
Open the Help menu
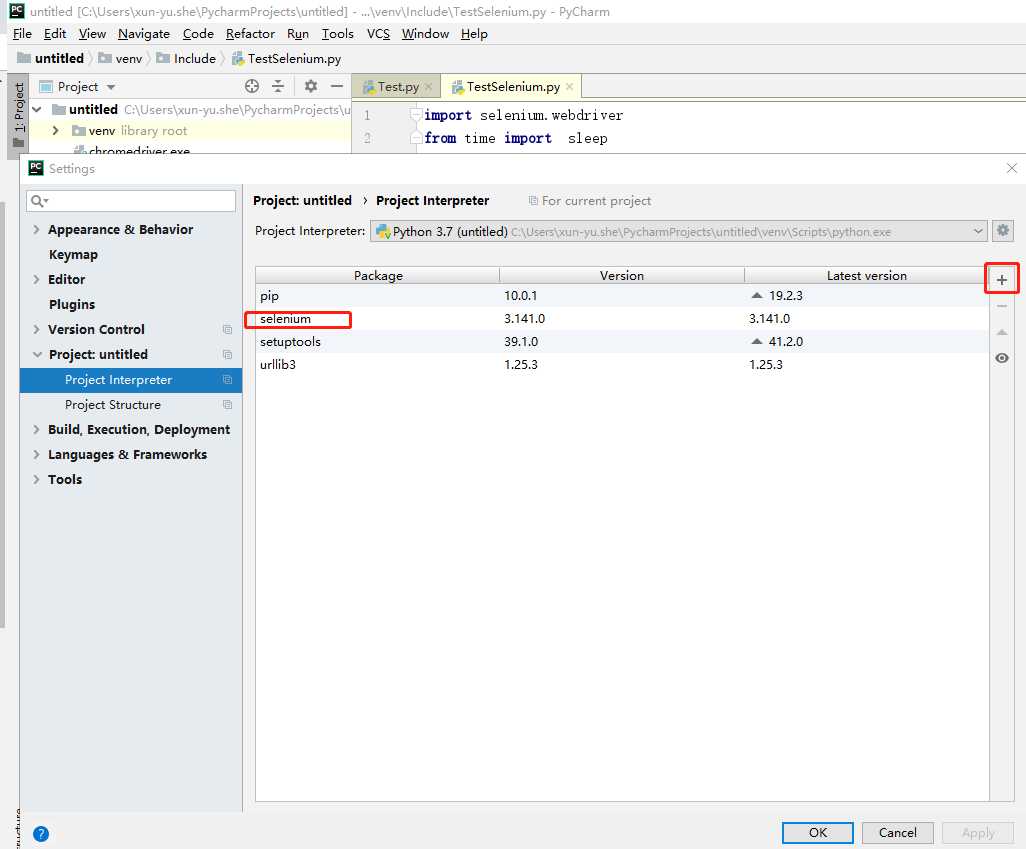coord(474,33)
